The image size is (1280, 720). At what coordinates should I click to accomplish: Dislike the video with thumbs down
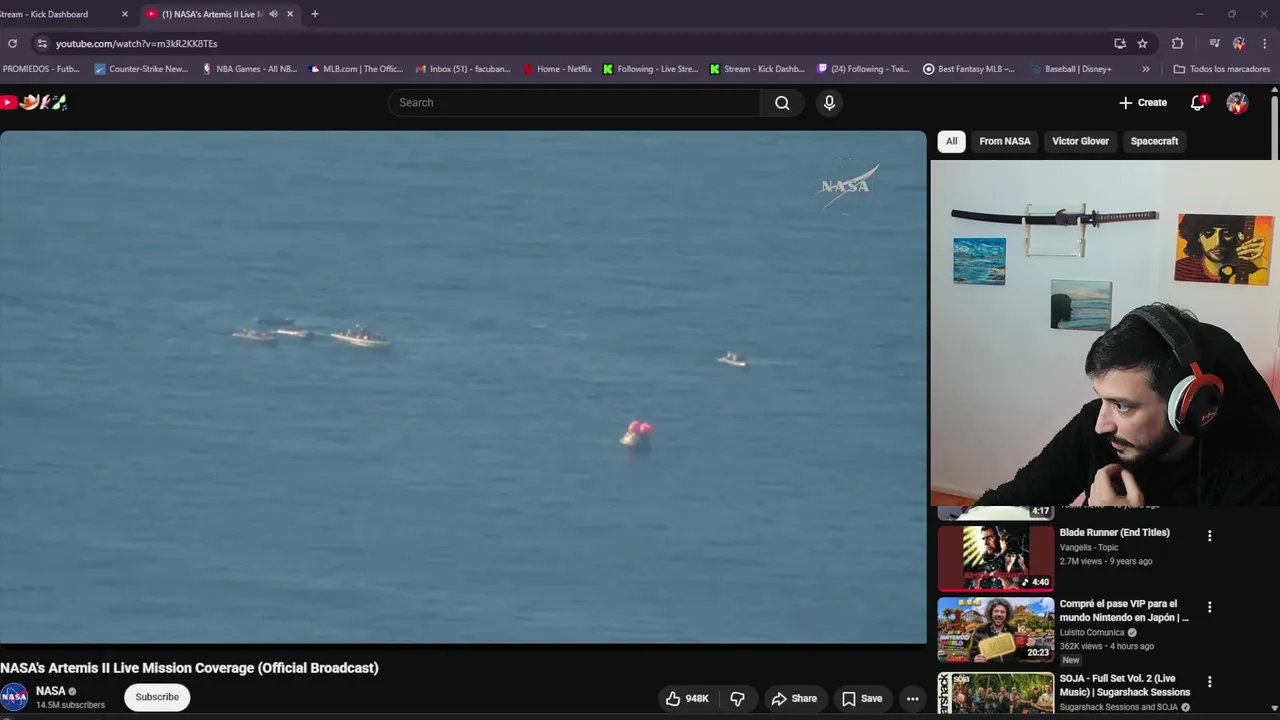point(737,698)
